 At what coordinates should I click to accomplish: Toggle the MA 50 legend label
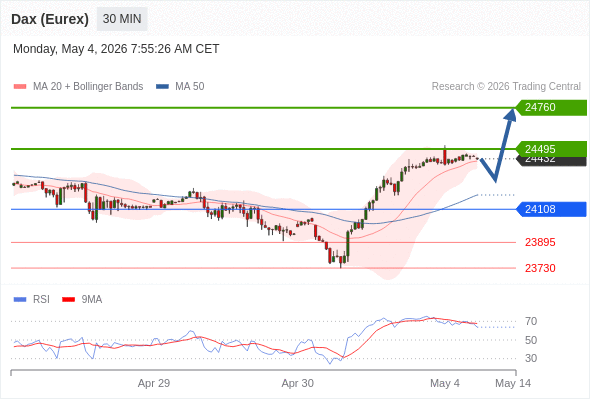190,87
